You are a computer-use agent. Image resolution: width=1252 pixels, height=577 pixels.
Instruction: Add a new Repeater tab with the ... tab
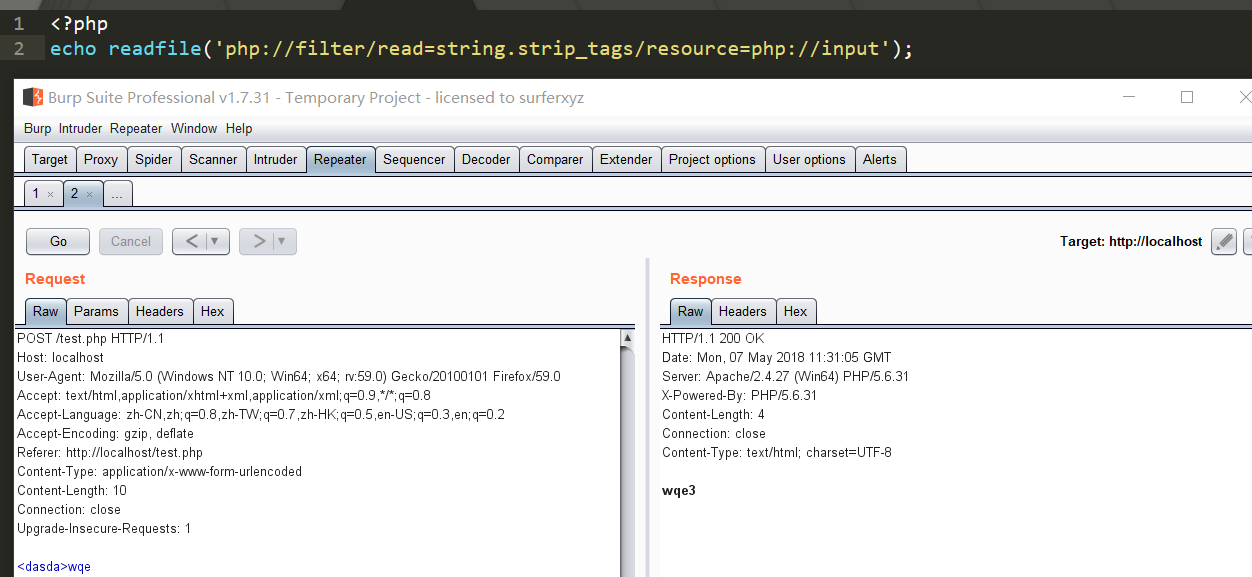click(x=117, y=194)
